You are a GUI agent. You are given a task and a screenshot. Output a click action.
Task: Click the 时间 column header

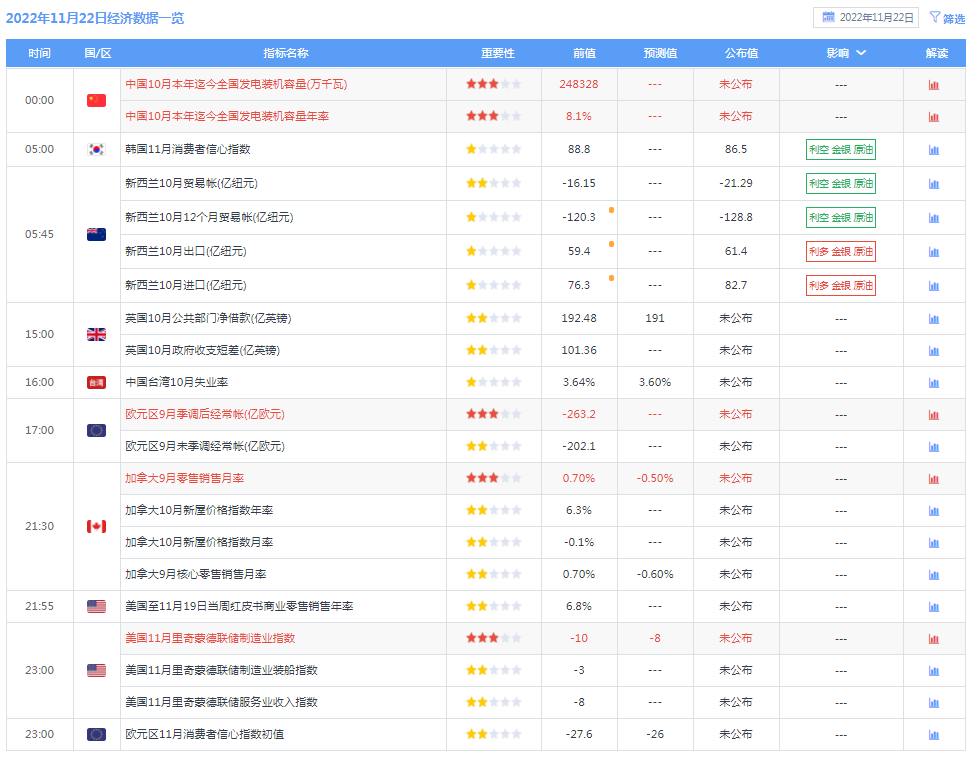click(x=39, y=53)
